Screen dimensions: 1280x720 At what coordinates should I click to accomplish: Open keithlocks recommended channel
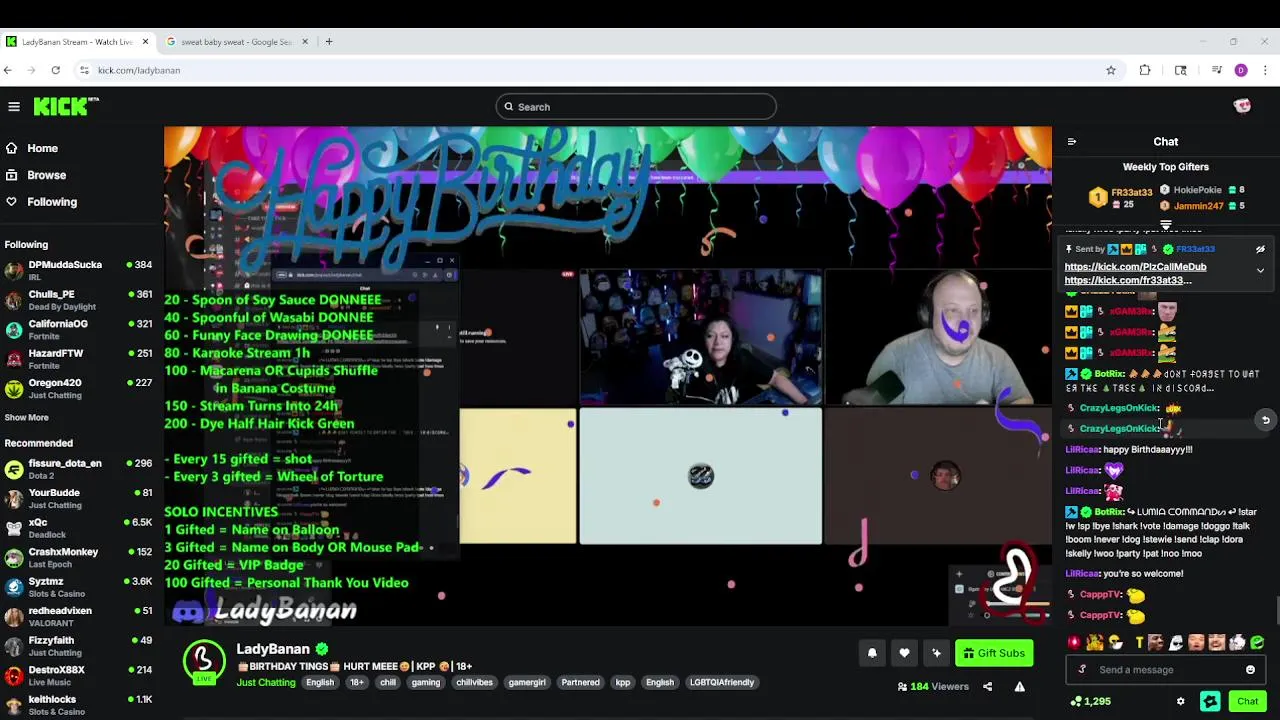[78, 705]
